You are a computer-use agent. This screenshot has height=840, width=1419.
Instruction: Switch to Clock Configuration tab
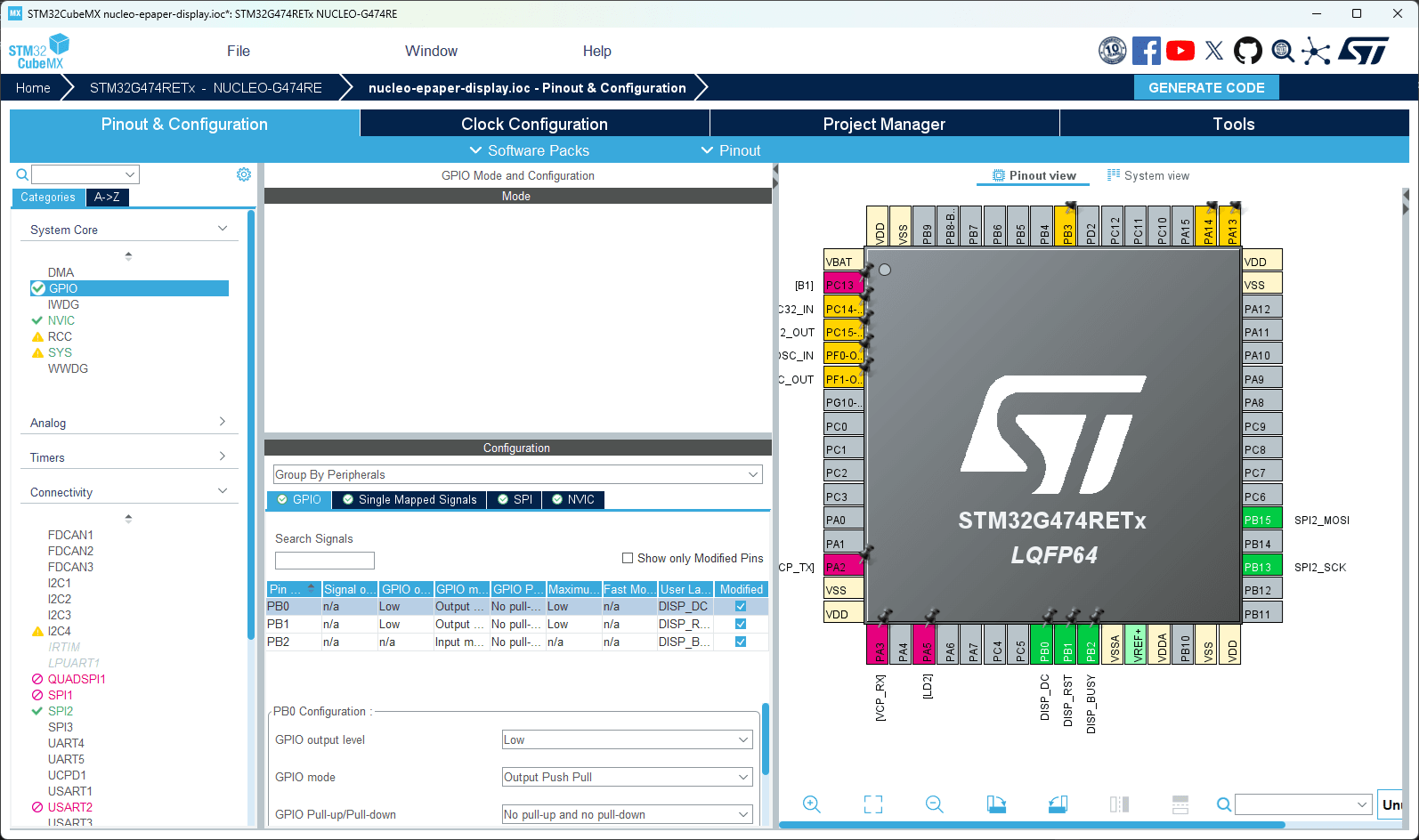coord(534,124)
